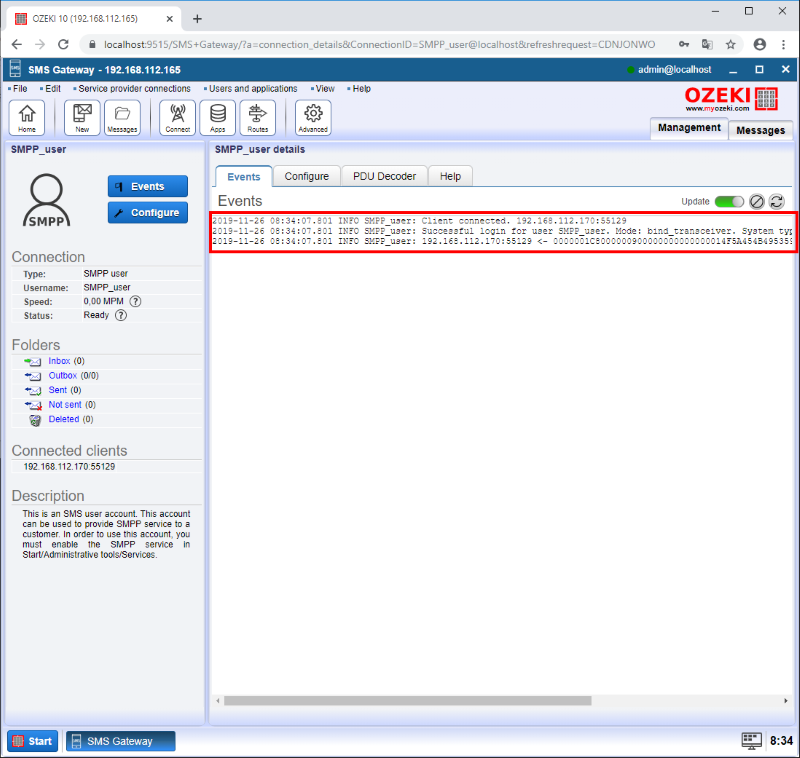Create a New message from toolbar
This screenshot has height=758, width=800.
pos(82,118)
